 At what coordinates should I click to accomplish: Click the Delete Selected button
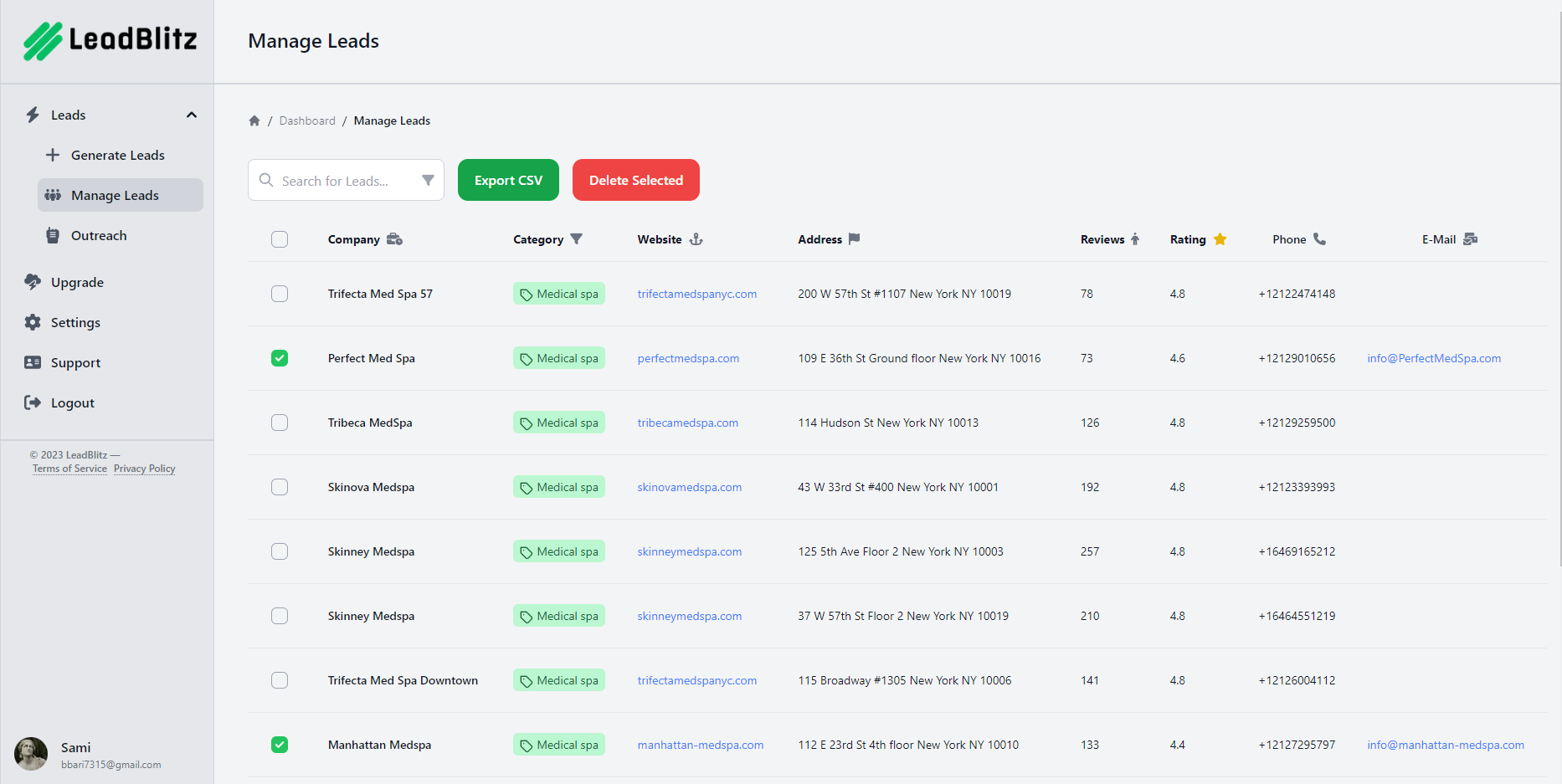(x=636, y=180)
